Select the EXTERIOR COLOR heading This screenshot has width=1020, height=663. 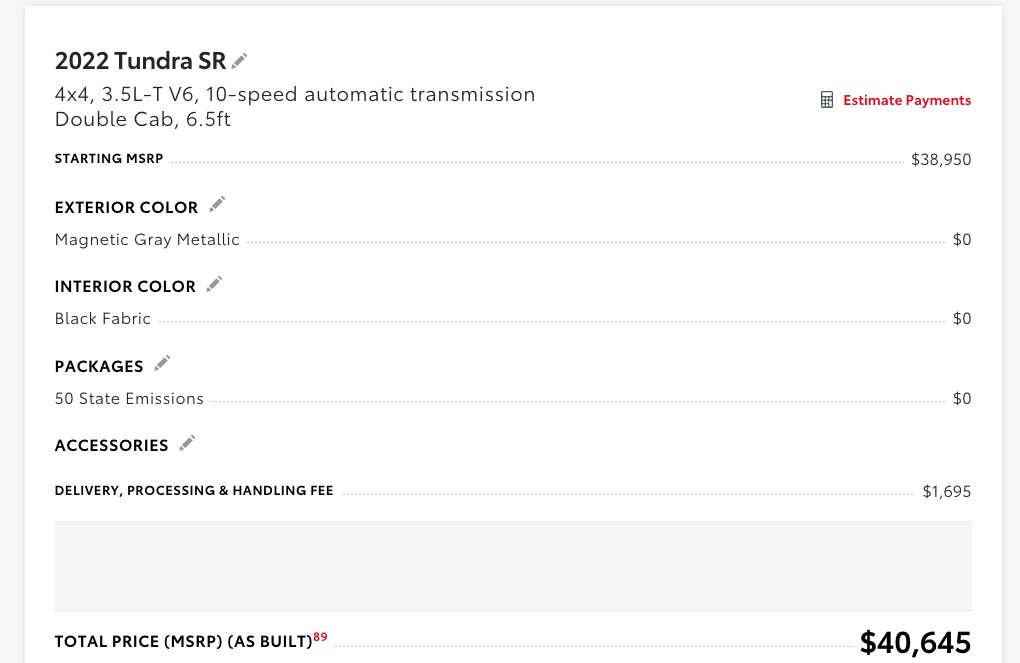(126, 208)
